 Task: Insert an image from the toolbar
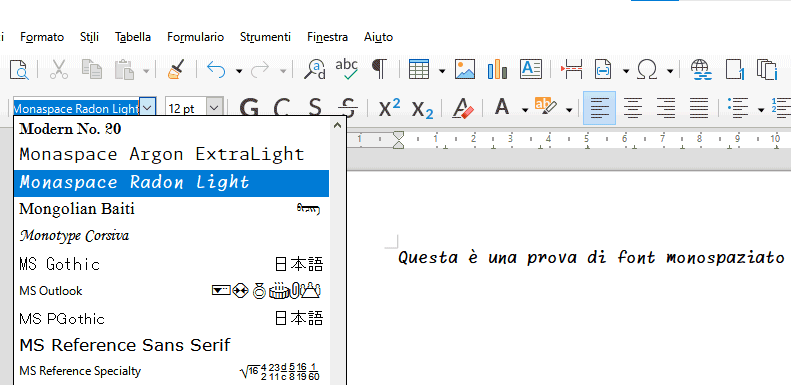(465, 70)
